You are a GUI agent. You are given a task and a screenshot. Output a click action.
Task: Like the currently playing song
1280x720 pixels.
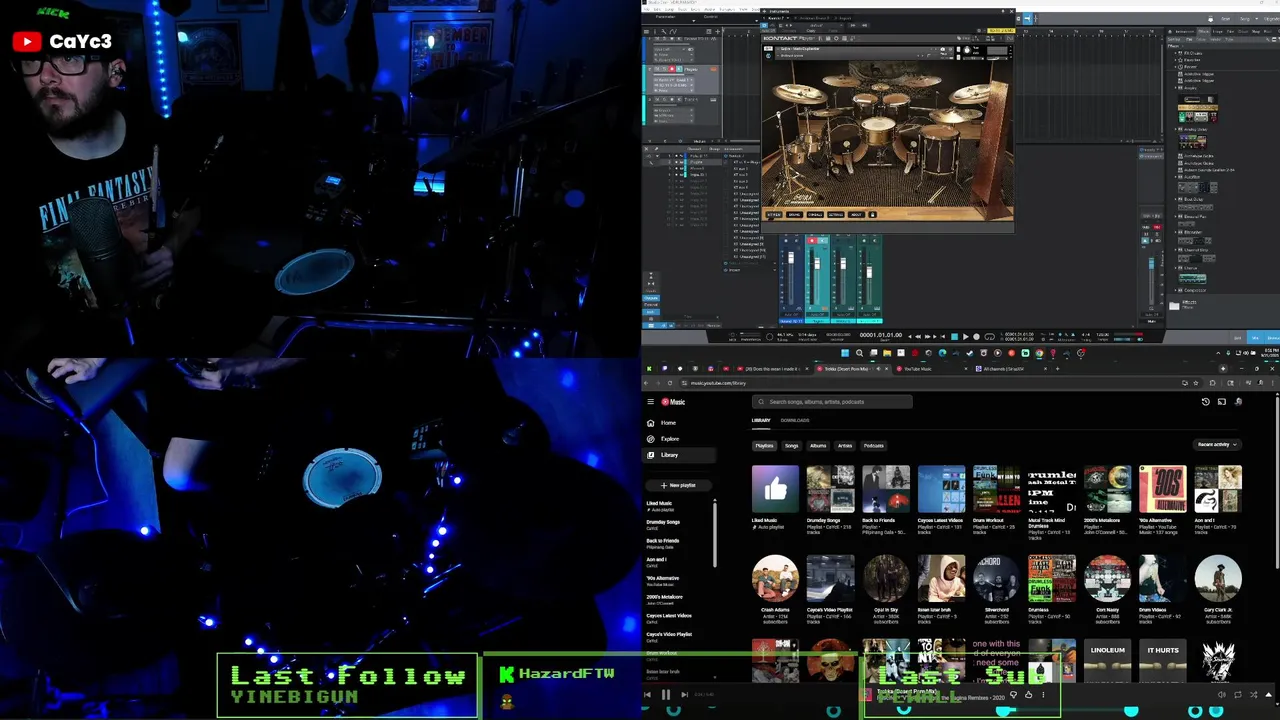(1028, 694)
